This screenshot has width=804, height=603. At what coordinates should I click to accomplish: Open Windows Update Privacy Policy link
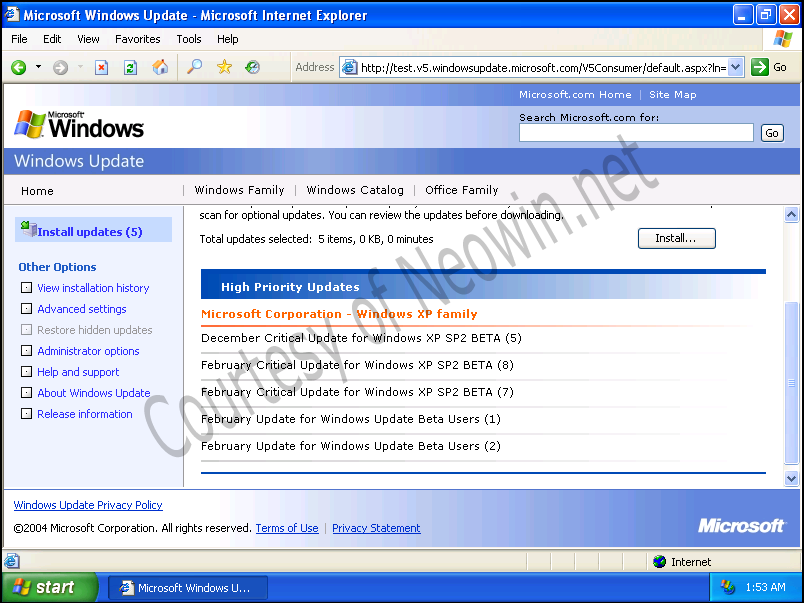pos(88,505)
